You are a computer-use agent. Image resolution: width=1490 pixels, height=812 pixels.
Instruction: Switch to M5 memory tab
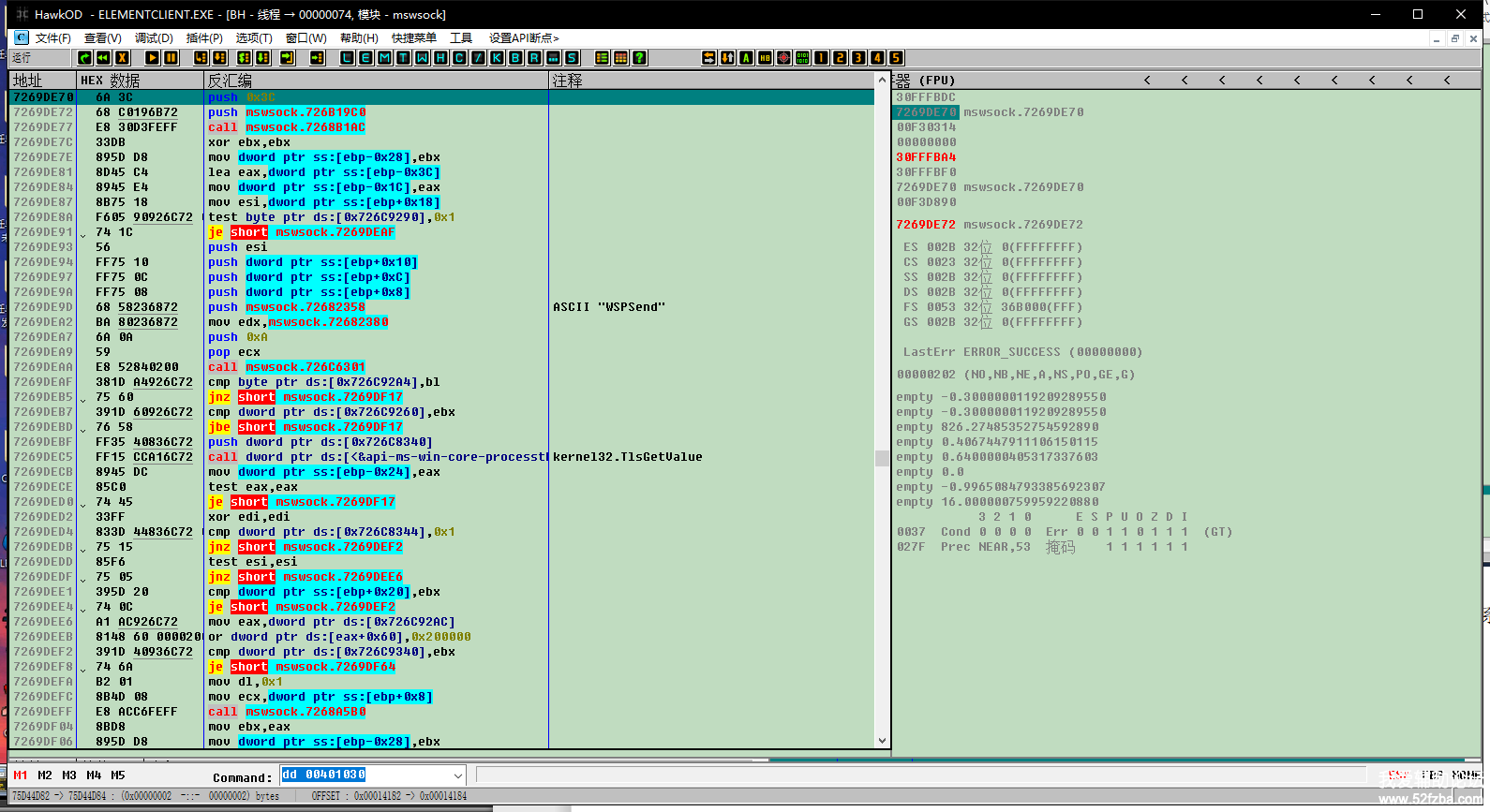pos(118,775)
